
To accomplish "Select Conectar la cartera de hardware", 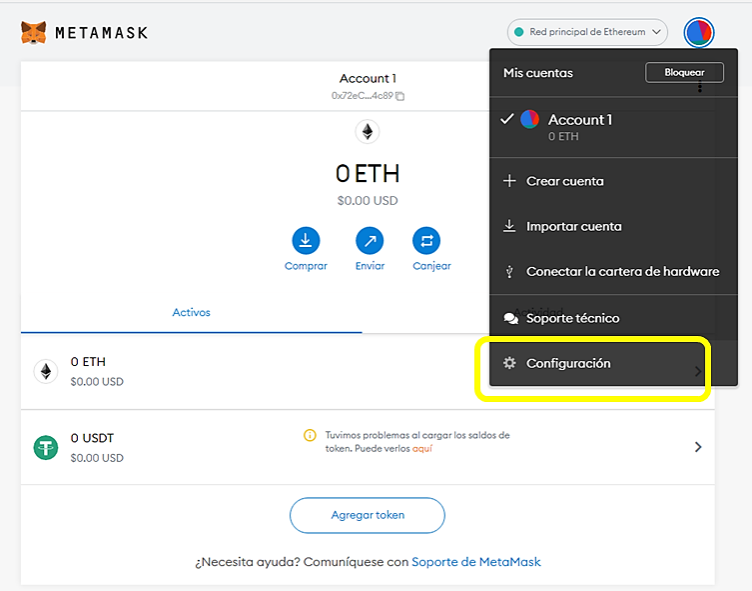I will (613, 272).
